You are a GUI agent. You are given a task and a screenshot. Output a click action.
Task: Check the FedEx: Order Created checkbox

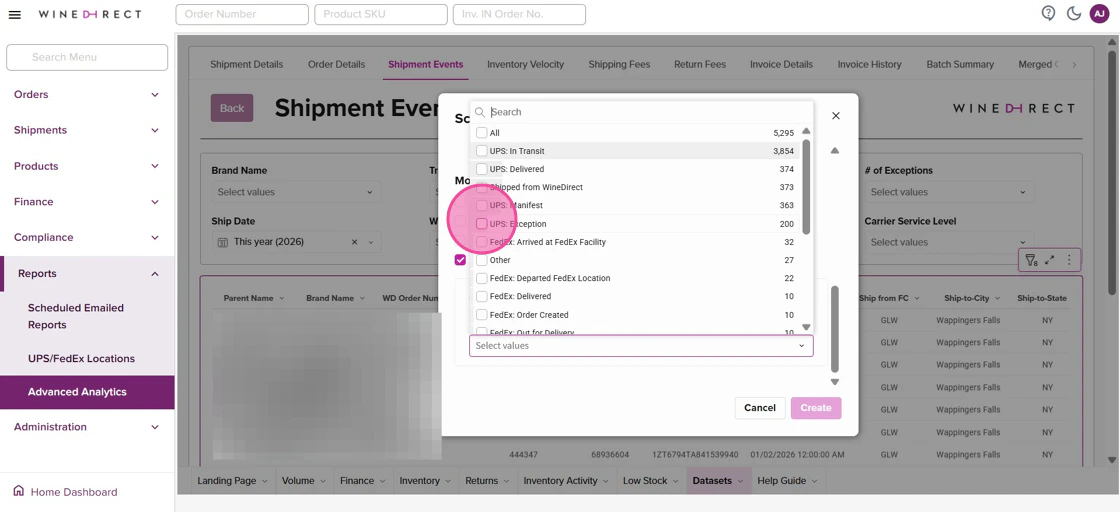pyautogui.click(x=481, y=315)
